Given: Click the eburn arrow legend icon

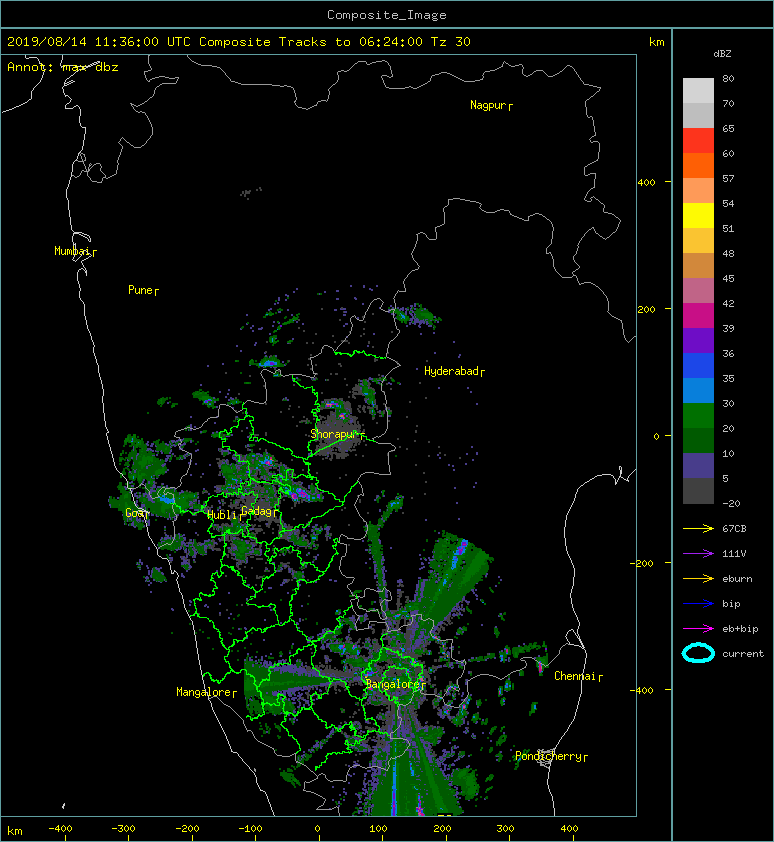Looking at the screenshot, I should [698, 578].
